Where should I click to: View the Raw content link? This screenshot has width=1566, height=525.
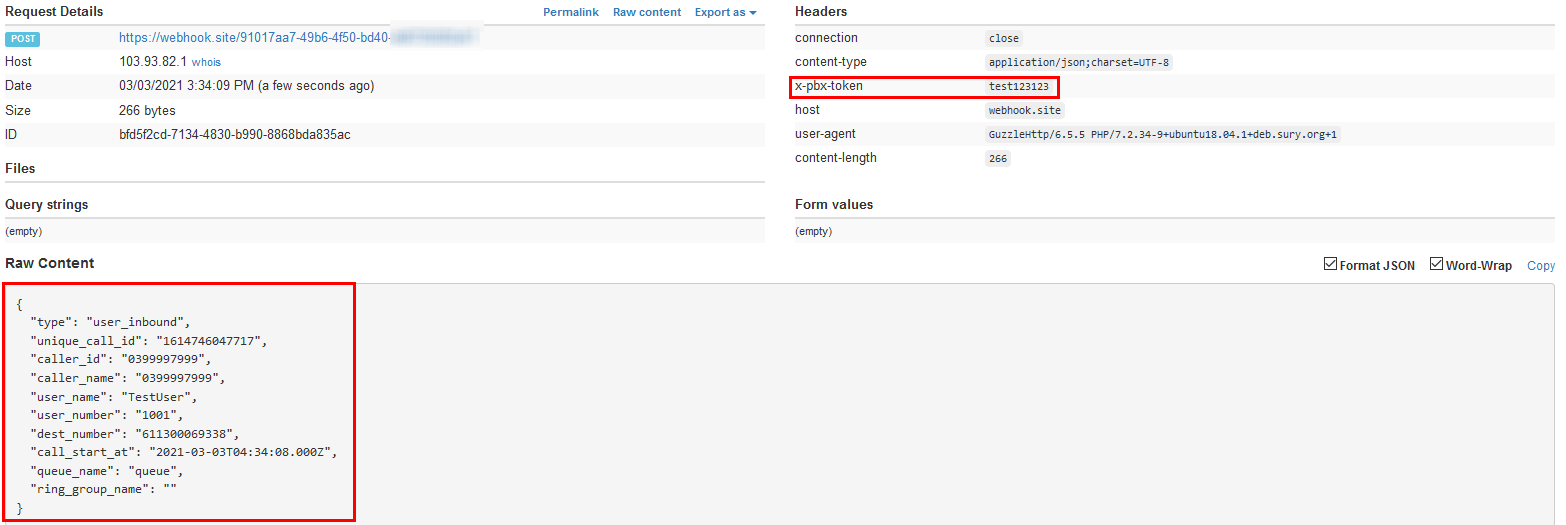tap(646, 12)
